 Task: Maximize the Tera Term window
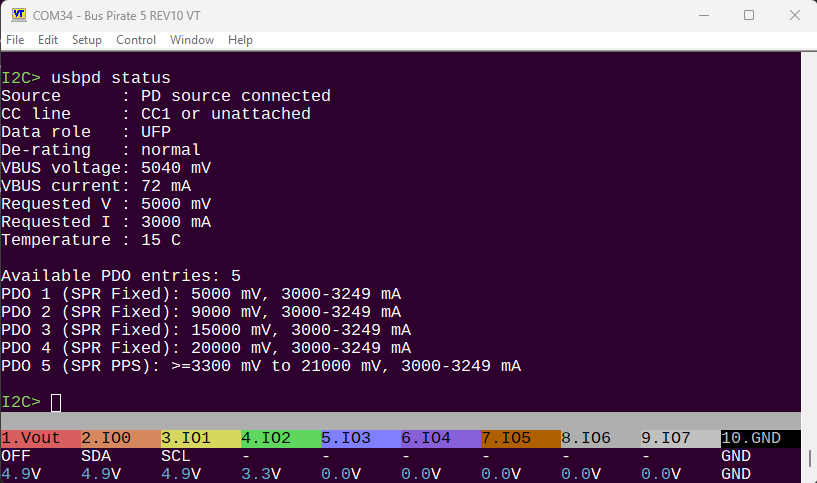(x=749, y=15)
